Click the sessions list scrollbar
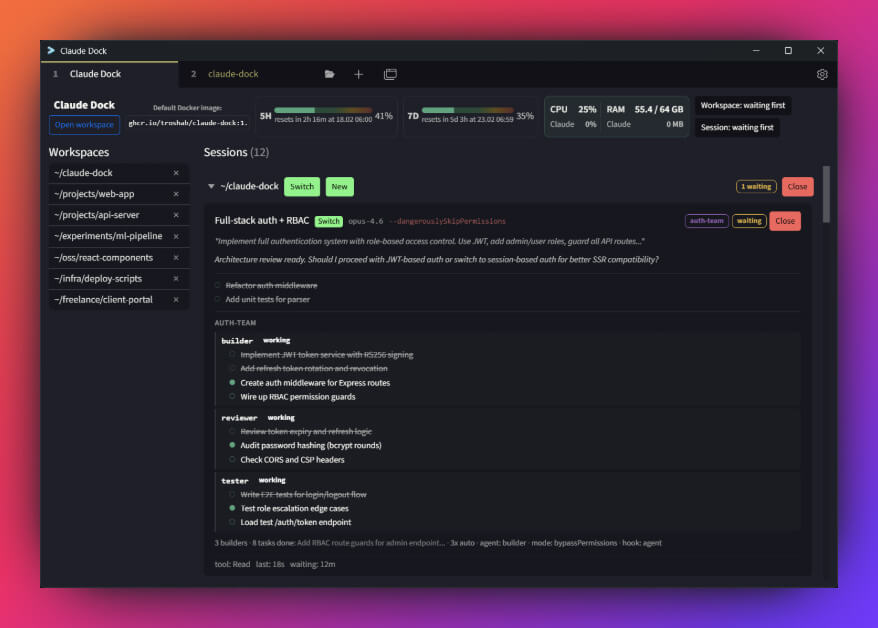The height and width of the screenshot is (628, 878). [826, 195]
